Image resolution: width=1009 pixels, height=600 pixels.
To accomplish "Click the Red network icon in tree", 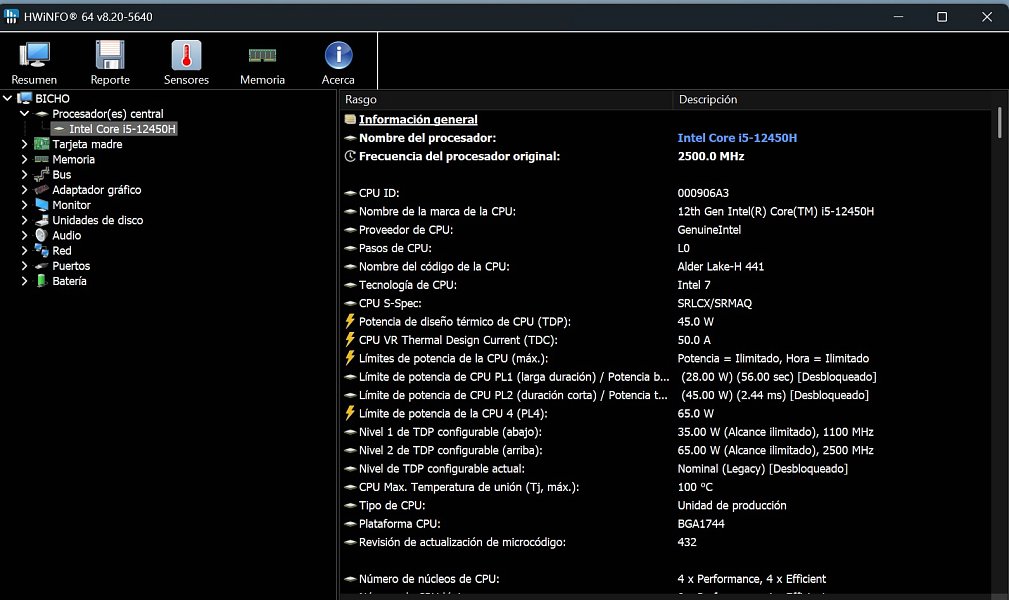I will 41,250.
